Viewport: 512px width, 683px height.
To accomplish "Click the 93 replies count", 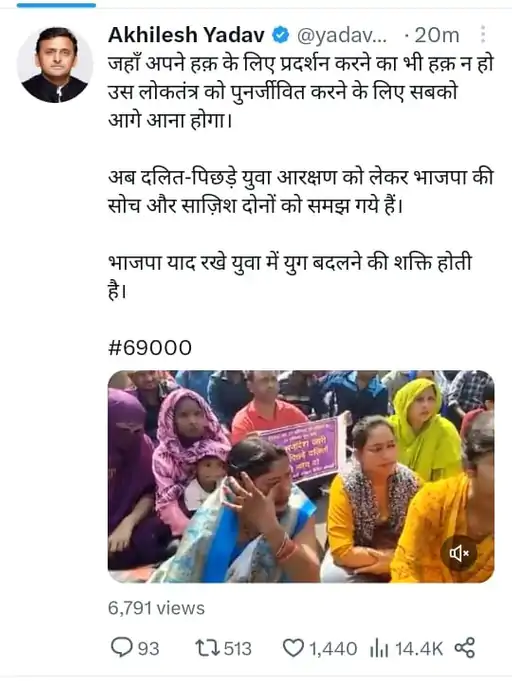I will [149, 648].
